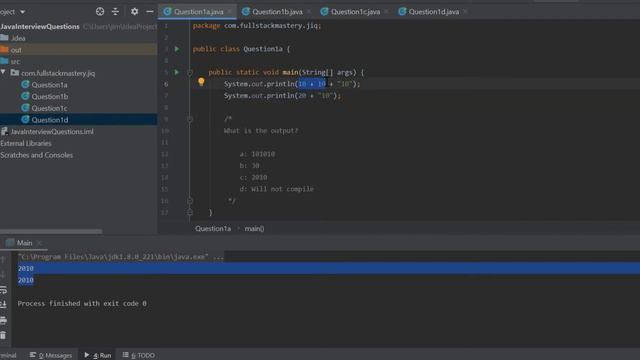This screenshot has height=360, width=640.
Task: Fold the comment block at its start marker
Action: point(190,119)
